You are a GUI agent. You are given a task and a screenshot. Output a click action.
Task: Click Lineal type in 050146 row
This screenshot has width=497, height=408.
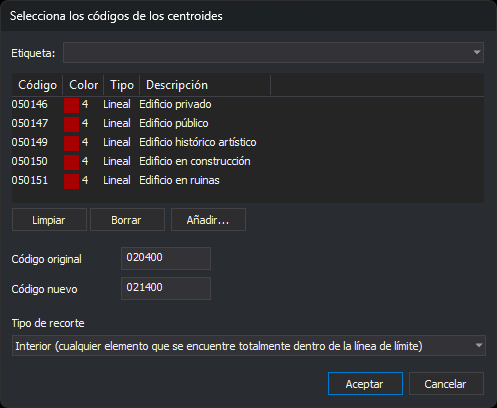pos(117,104)
